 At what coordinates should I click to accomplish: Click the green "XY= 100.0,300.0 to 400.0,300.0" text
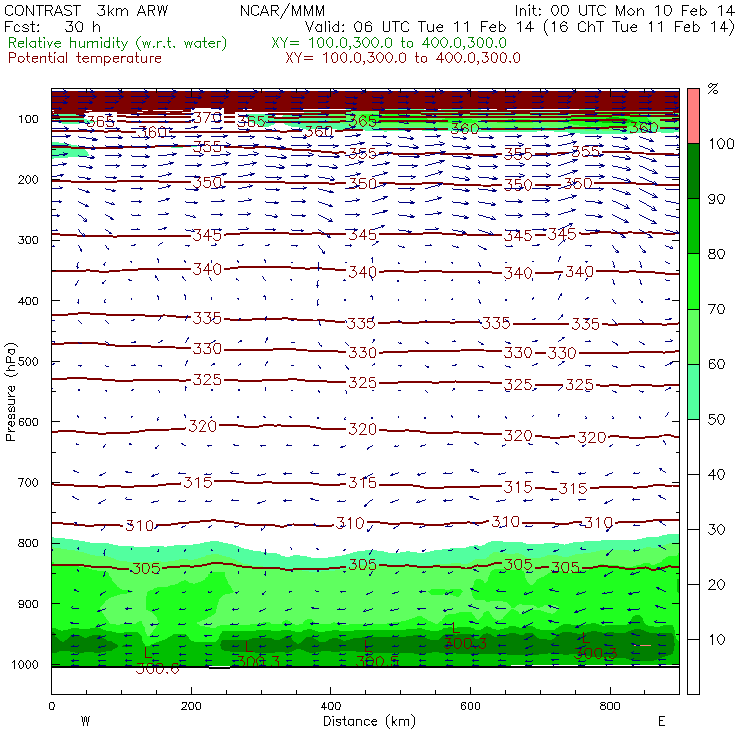coord(389,43)
